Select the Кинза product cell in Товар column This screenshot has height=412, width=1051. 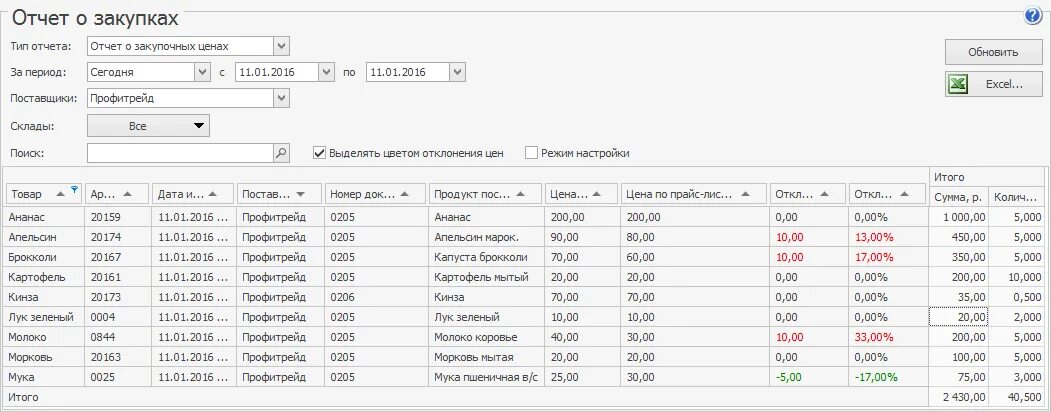[43, 297]
